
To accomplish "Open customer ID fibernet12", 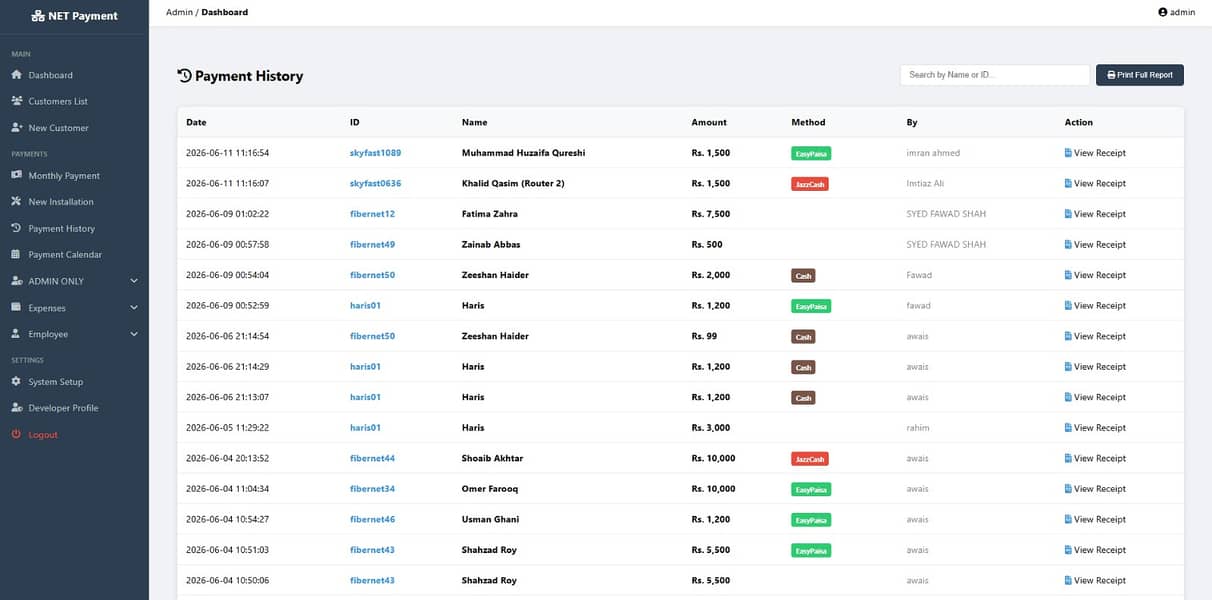I will coord(372,214).
